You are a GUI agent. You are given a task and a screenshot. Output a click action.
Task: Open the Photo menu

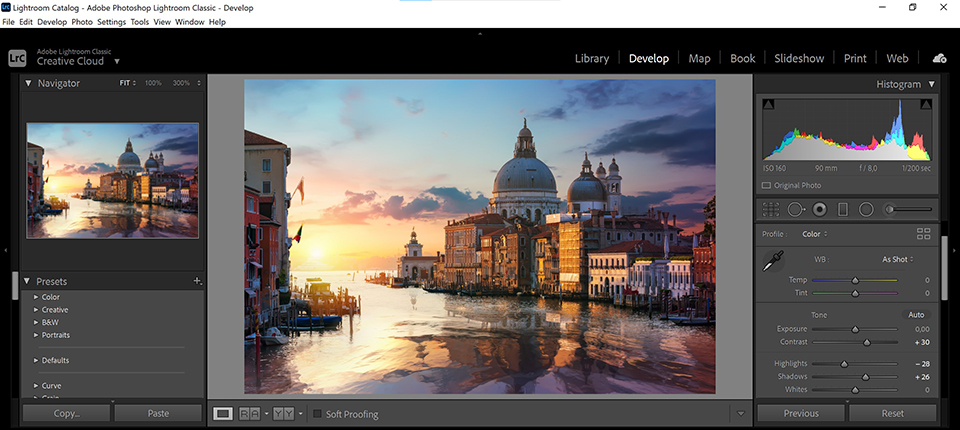82,22
